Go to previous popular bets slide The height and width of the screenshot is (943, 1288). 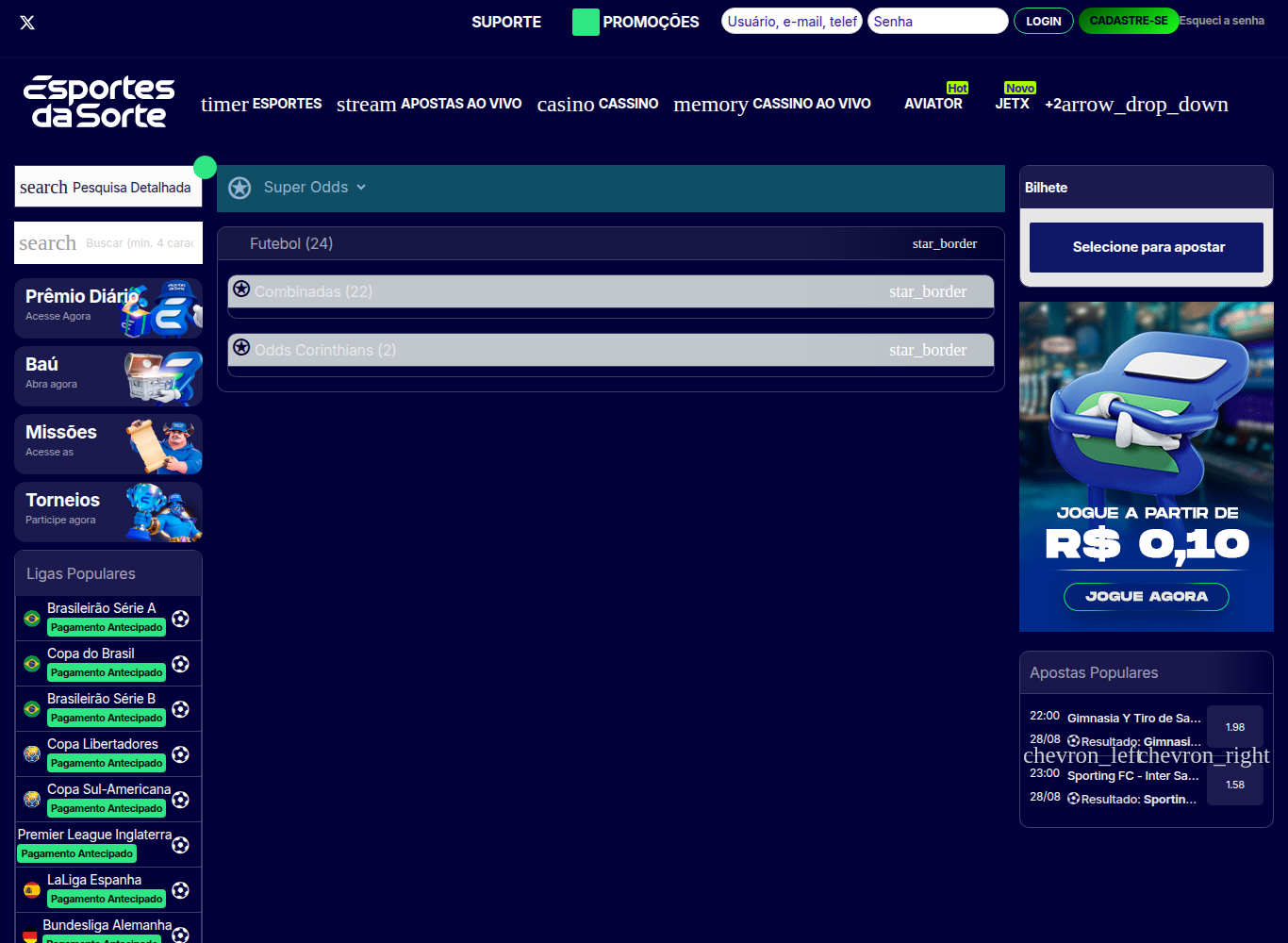[x=1081, y=755]
